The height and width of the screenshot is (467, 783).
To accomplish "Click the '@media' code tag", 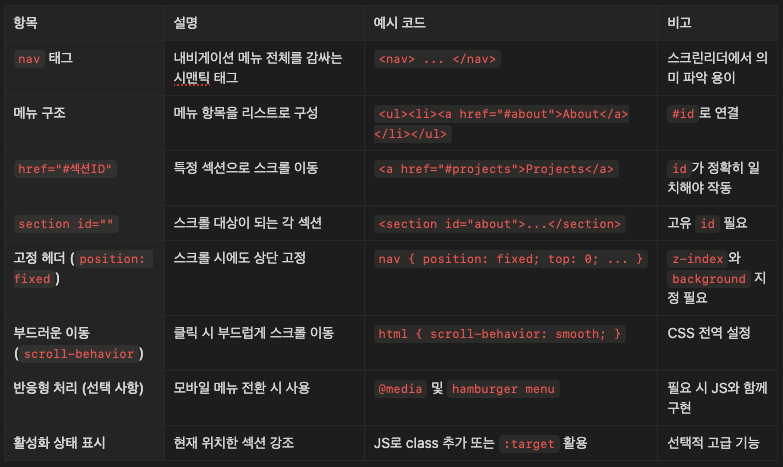I will tap(400, 389).
